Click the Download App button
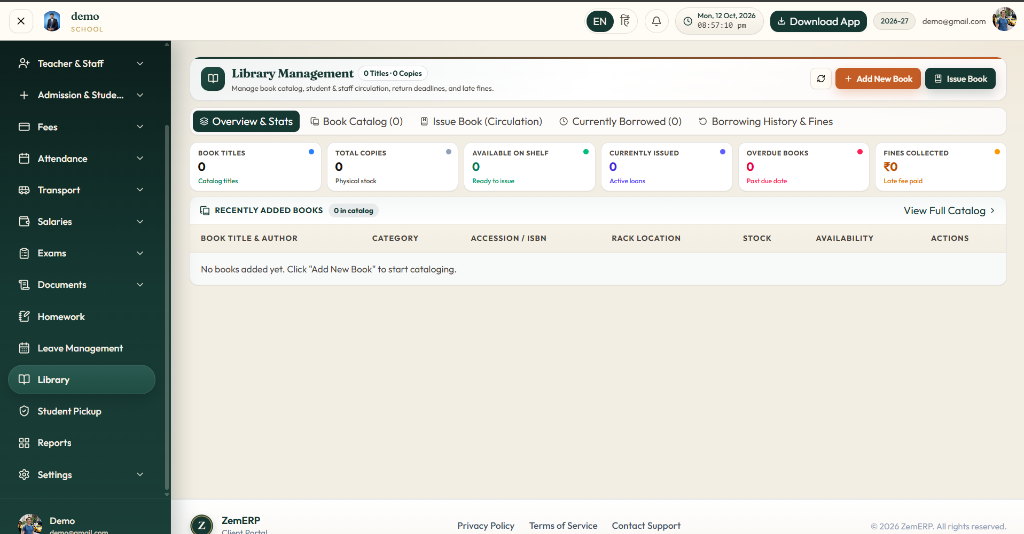The image size is (1024, 534). (818, 22)
